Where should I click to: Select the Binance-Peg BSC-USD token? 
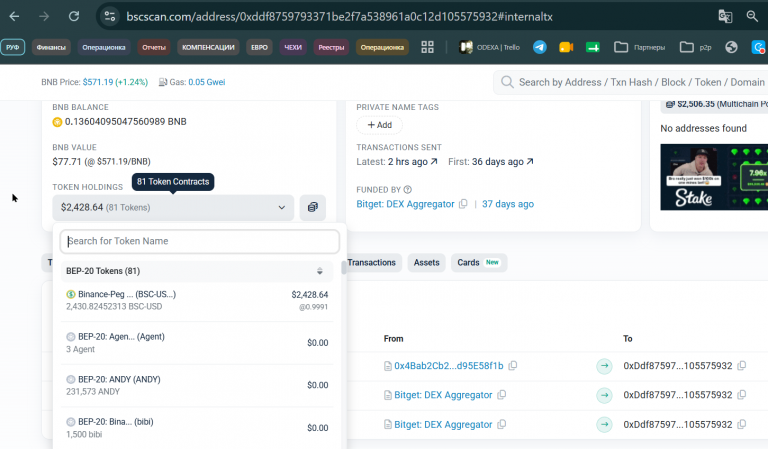click(x=197, y=300)
